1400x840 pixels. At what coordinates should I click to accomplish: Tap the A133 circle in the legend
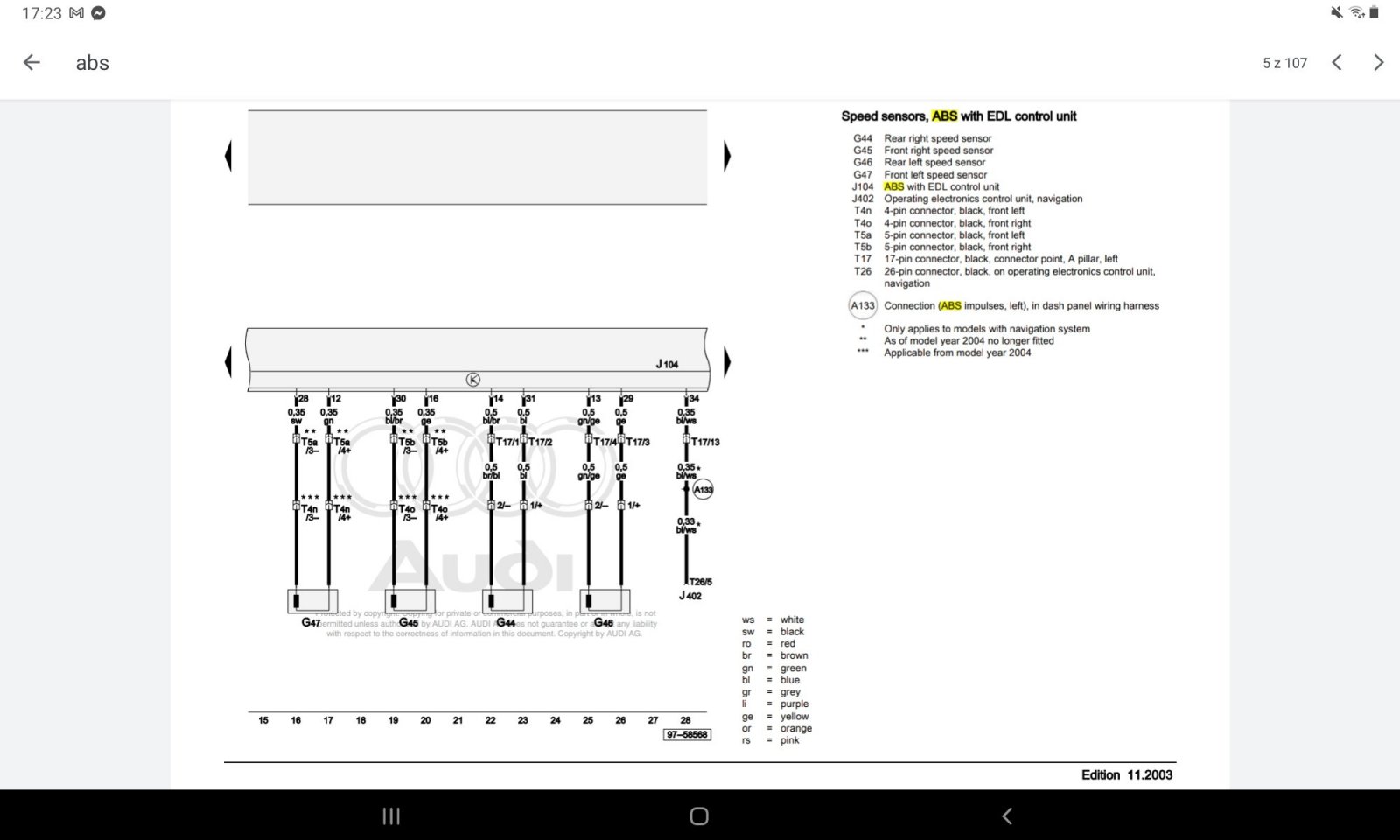pyautogui.click(x=863, y=305)
